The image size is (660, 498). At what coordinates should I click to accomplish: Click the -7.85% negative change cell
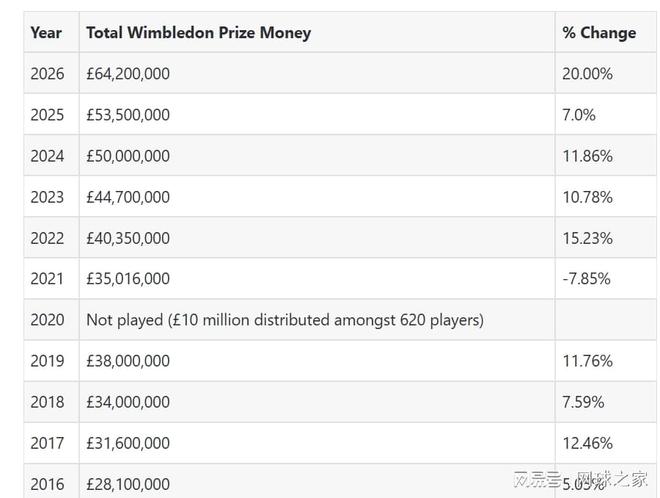[586, 279]
